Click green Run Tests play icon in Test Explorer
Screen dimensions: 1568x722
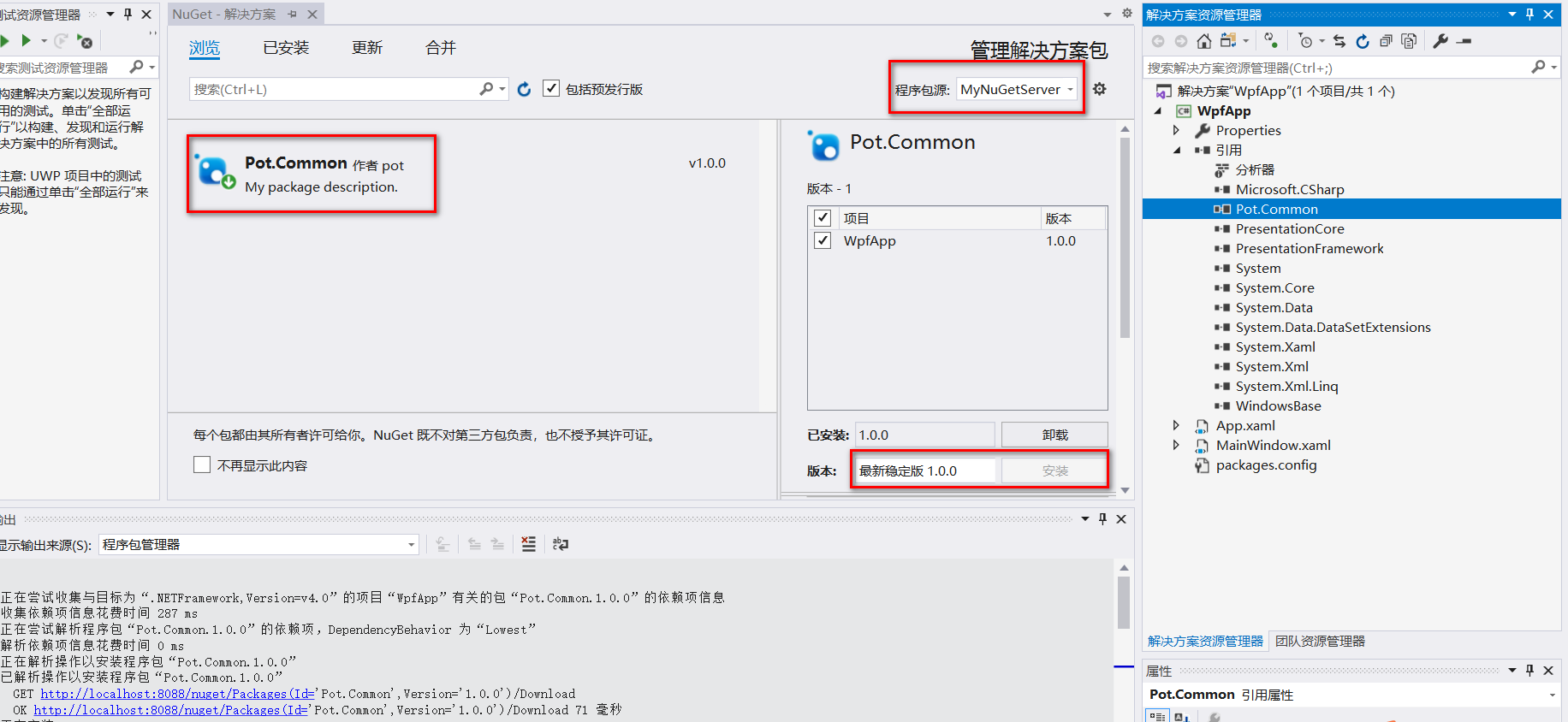click(x=26, y=40)
